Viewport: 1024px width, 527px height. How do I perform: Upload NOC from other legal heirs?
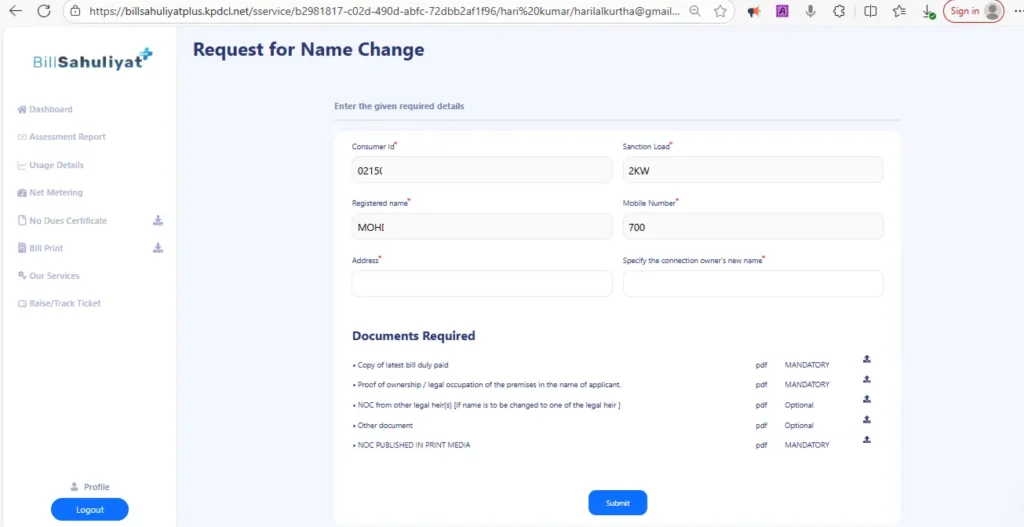pyautogui.click(x=867, y=399)
